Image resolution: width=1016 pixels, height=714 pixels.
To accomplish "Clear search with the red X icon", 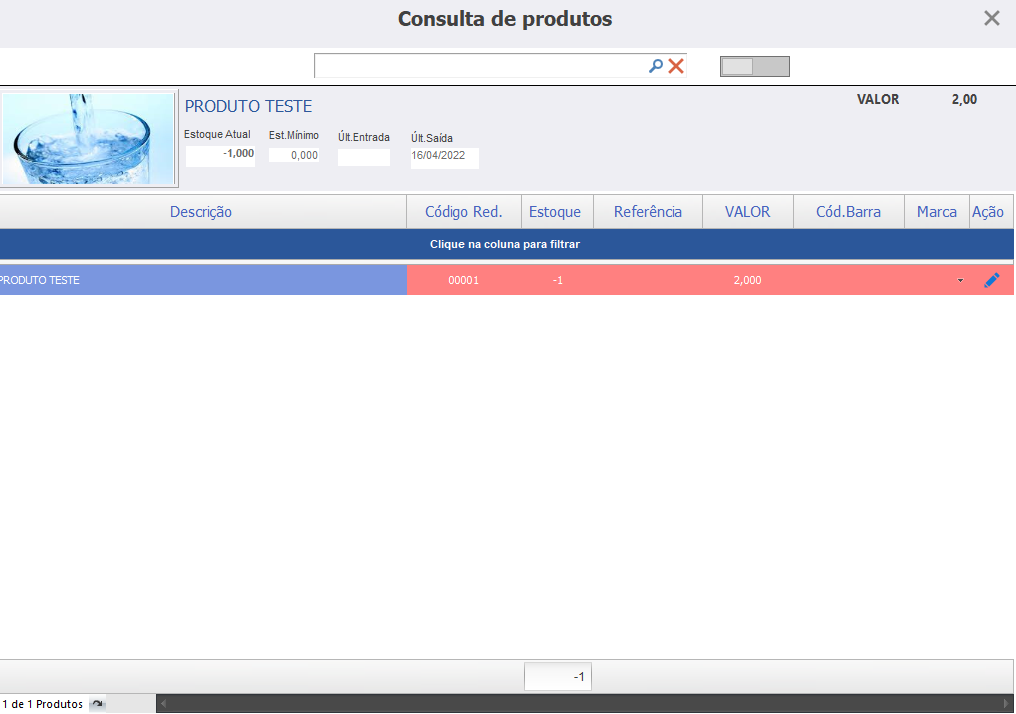I will click(x=676, y=65).
